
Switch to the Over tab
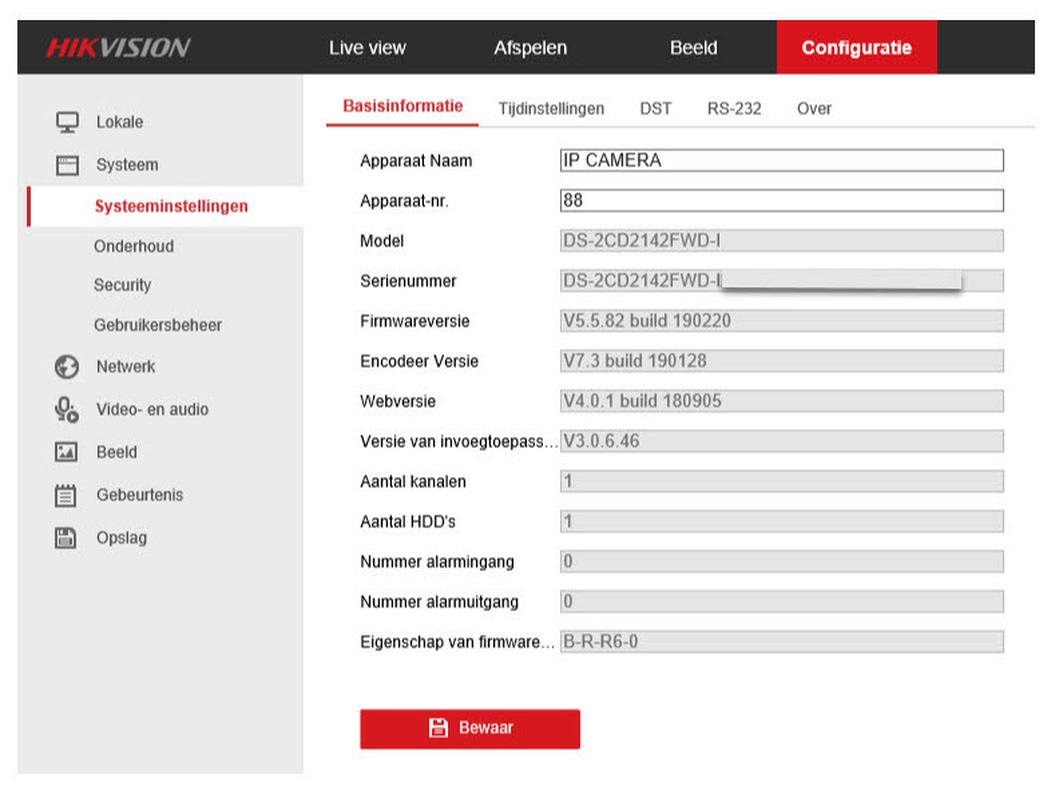click(x=814, y=109)
